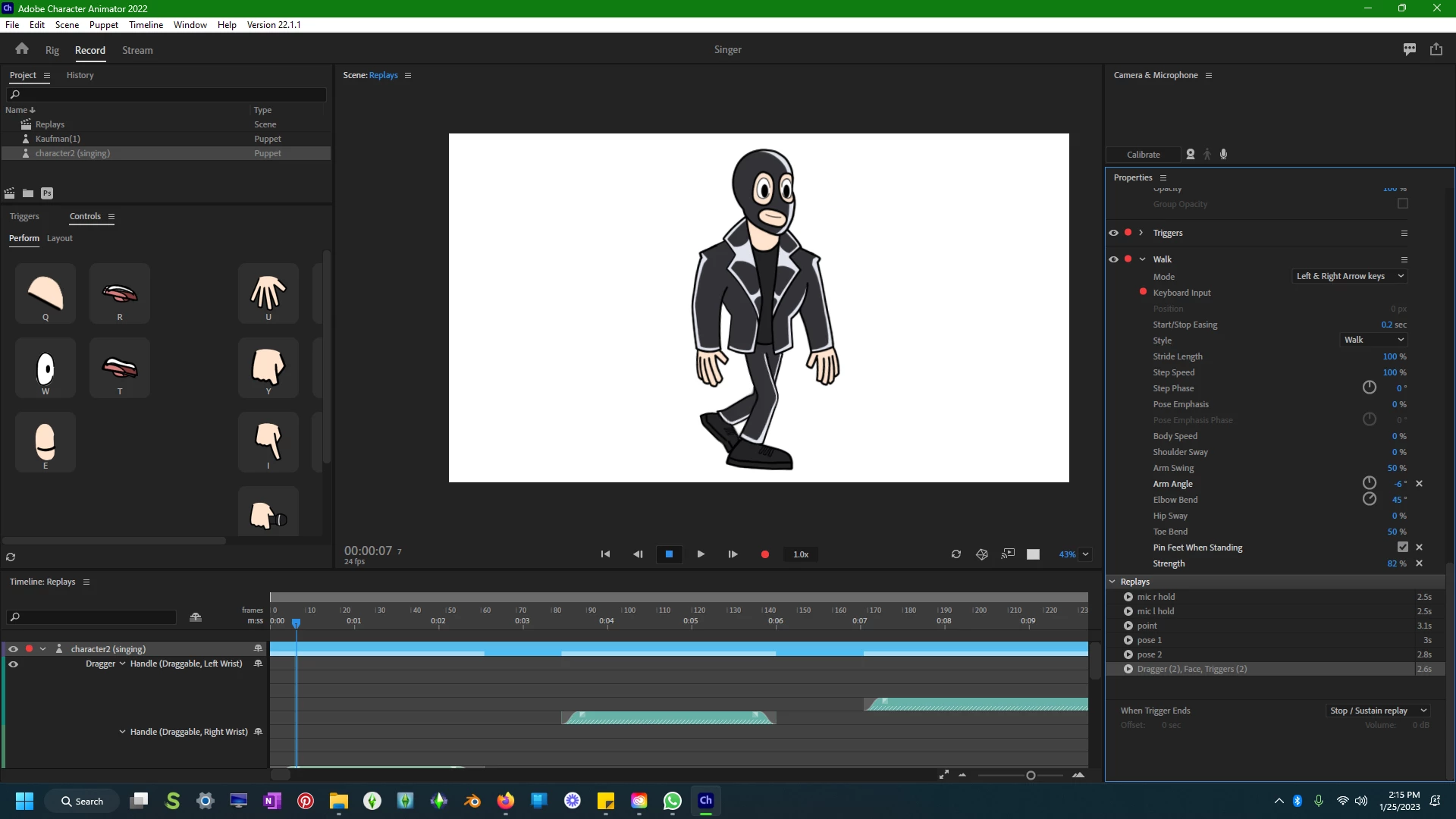
Task: Toggle Pin Feet When Standing checkbox
Action: click(x=1402, y=548)
